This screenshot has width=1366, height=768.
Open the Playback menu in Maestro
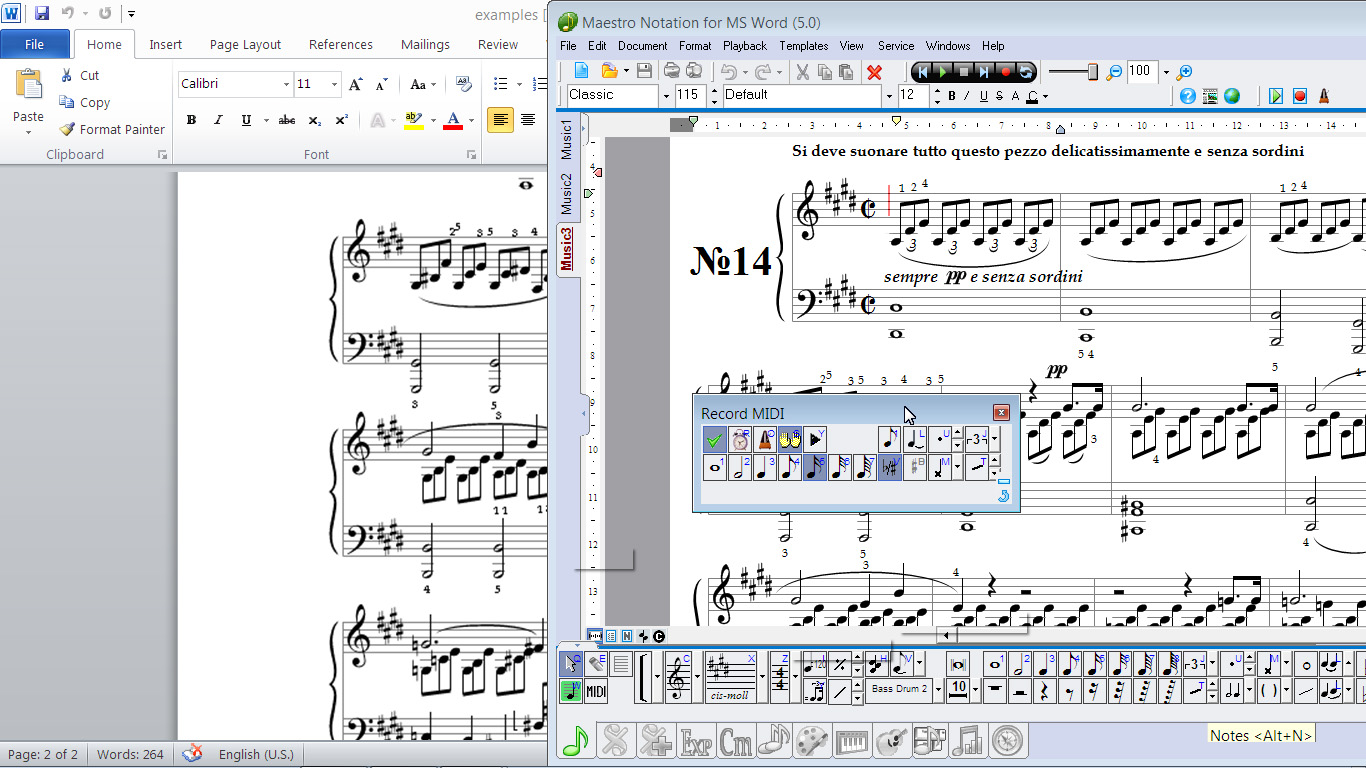pyautogui.click(x=745, y=46)
